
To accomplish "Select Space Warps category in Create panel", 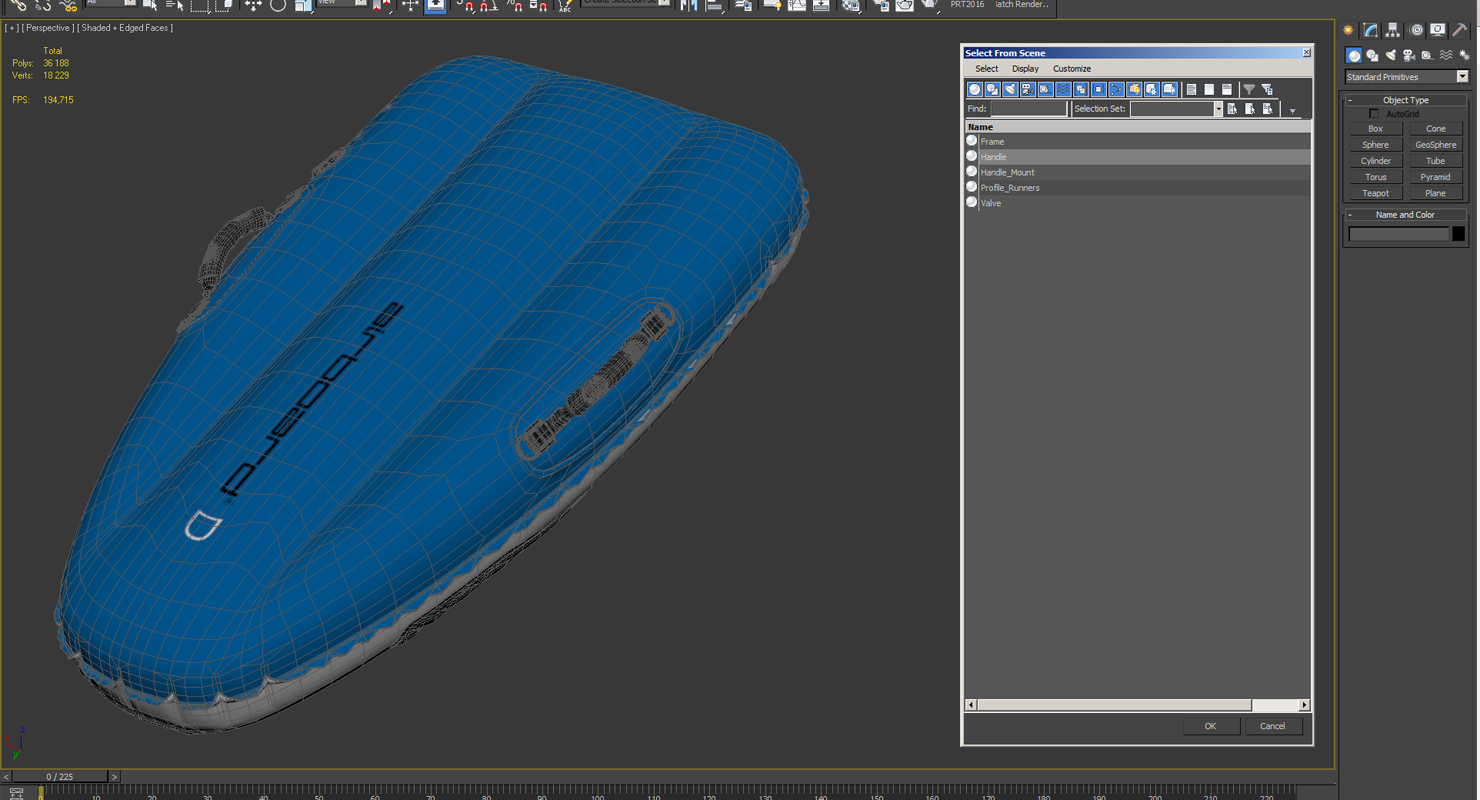I will [x=1446, y=56].
